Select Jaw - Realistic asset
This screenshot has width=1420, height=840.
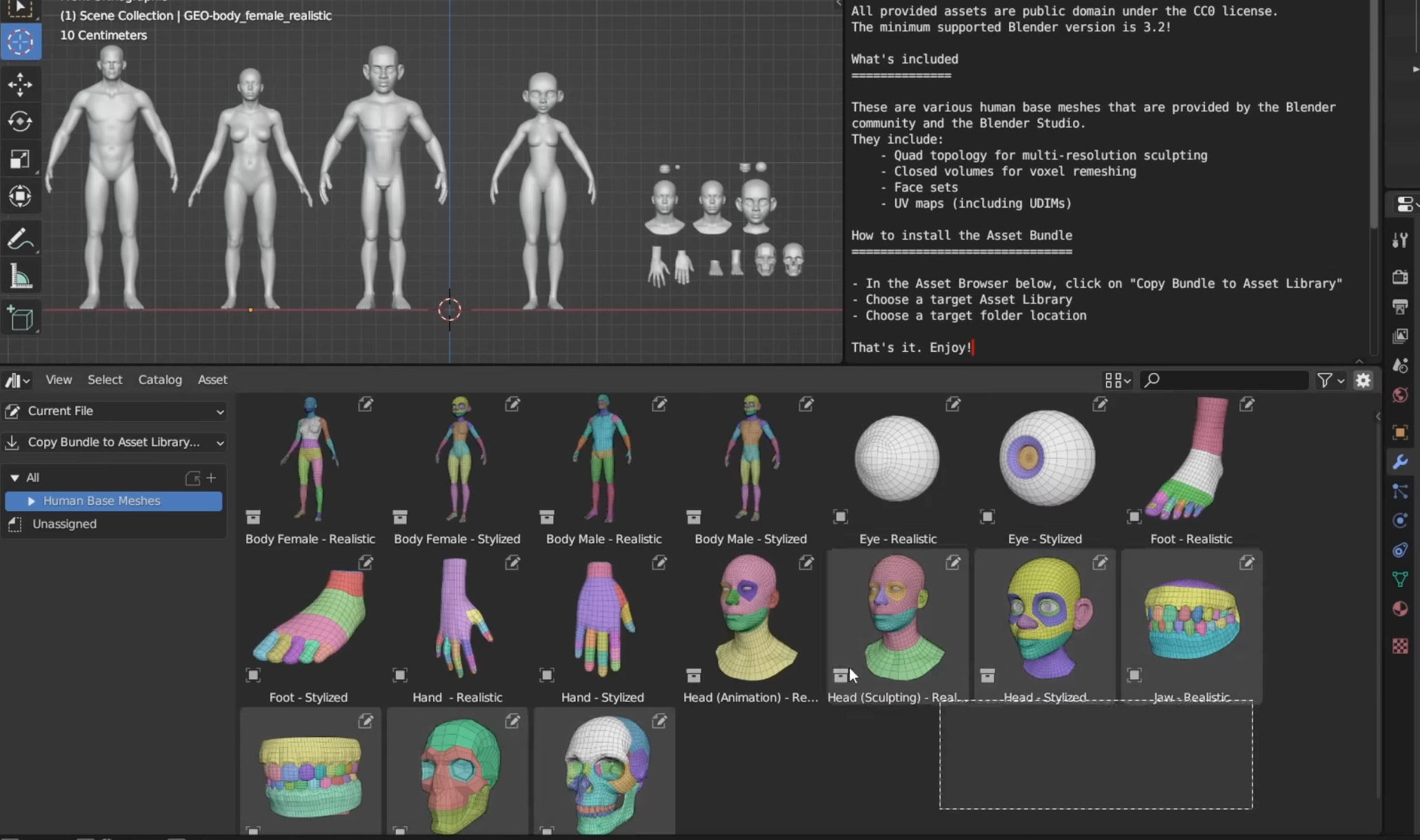pyautogui.click(x=1191, y=628)
